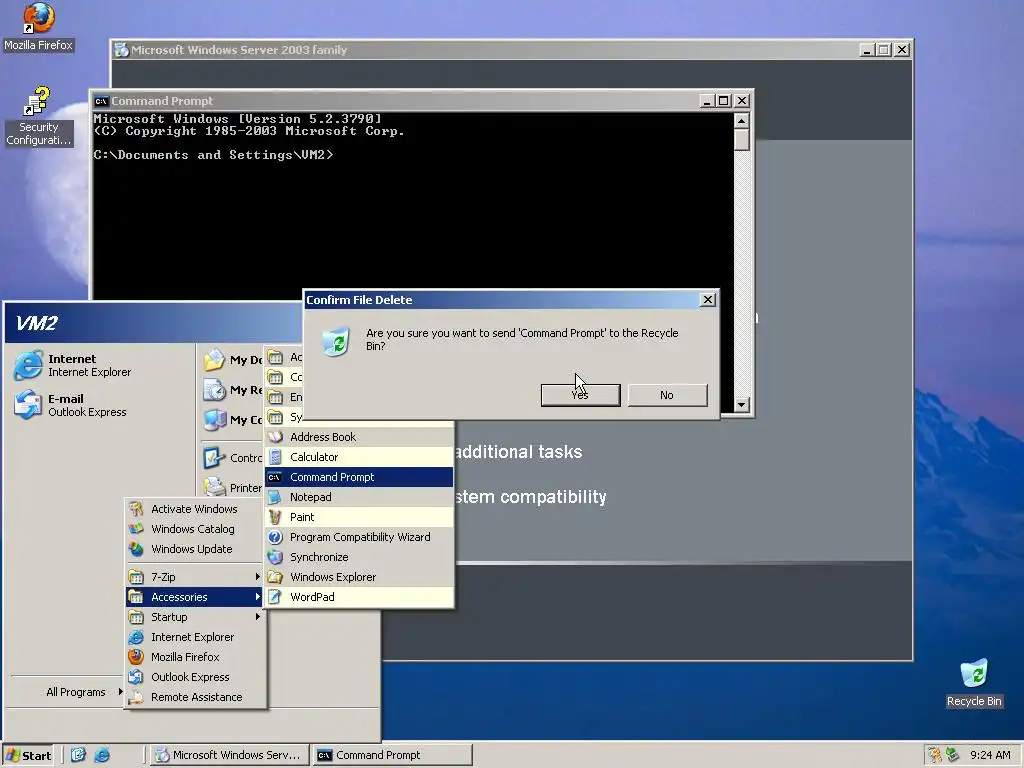Open the Recycle Bin on the desktop
This screenshot has width=1024, height=768.
(x=974, y=683)
